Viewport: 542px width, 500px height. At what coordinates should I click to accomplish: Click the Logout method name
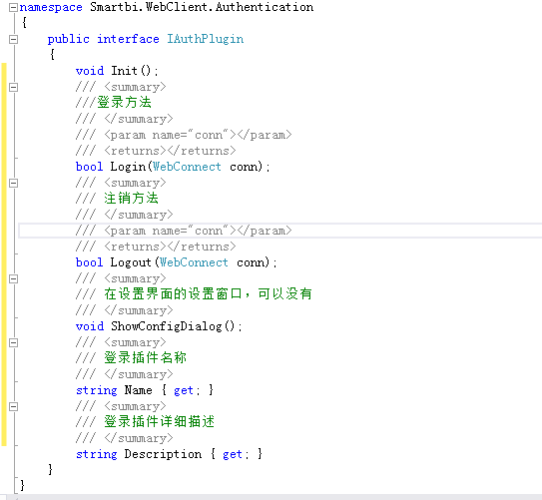(x=131, y=263)
